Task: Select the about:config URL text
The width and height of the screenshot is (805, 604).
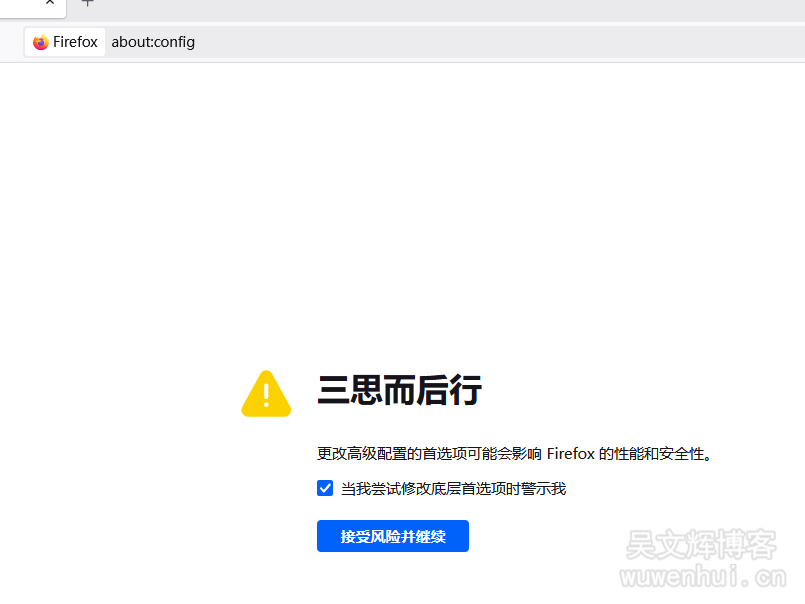Action: pyautogui.click(x=153, y=42)
